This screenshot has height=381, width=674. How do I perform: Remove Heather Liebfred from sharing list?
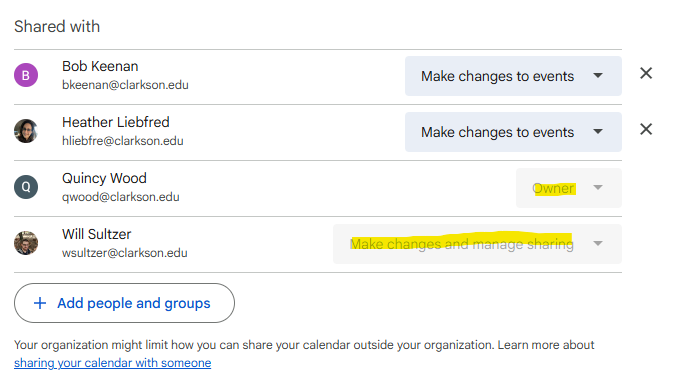pyautogui.click(x=646, y=129)
